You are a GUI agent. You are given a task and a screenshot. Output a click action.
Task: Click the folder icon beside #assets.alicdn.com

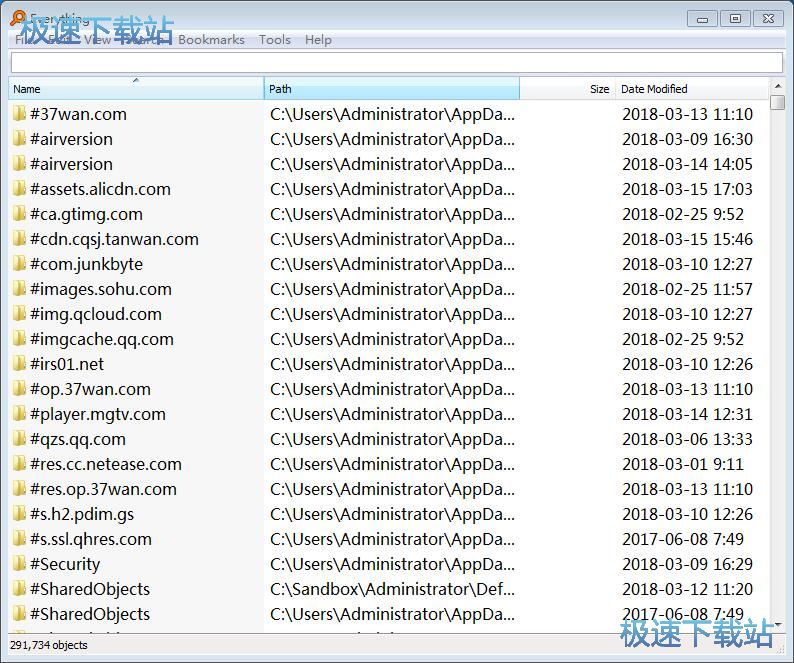(x=19, y=188)
